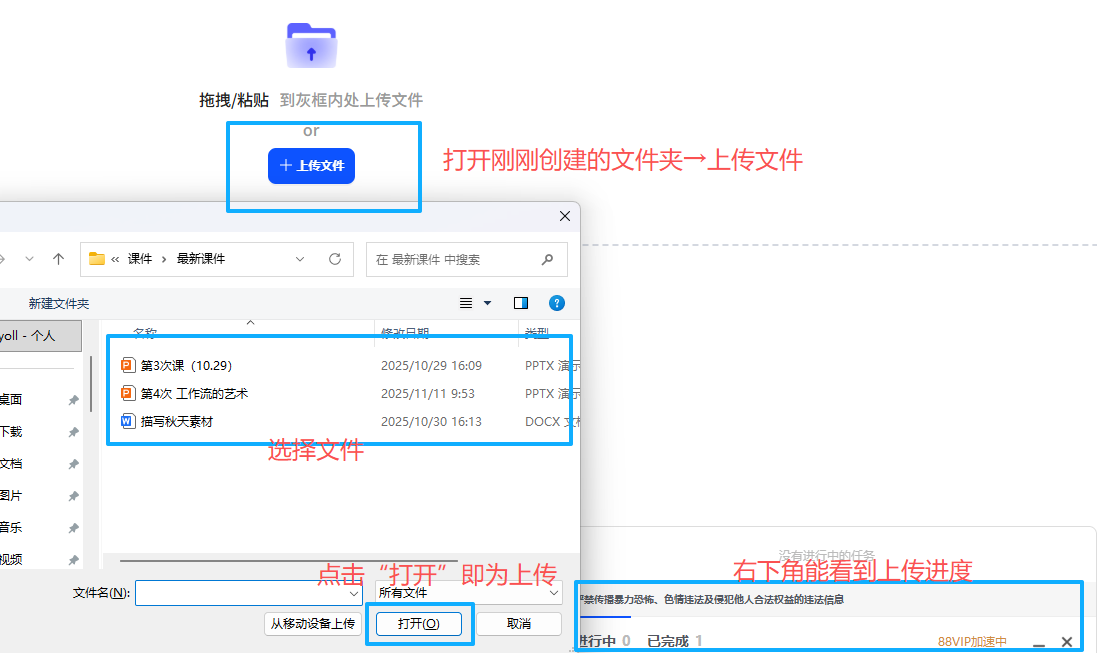Click the magnifier search icon
This screenshot has width=1097, height=653.
click(548, 260)
